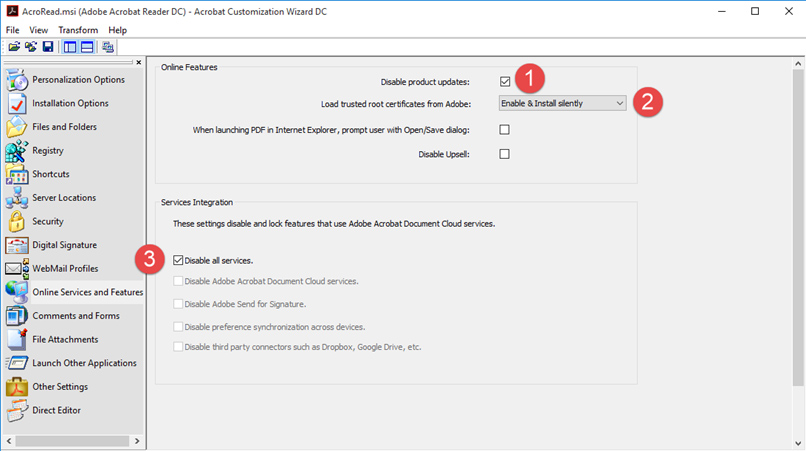This screenshot has height=451, width=806.
Task: Select Comments and Forms in sidebar
Action: pos(75,316)
